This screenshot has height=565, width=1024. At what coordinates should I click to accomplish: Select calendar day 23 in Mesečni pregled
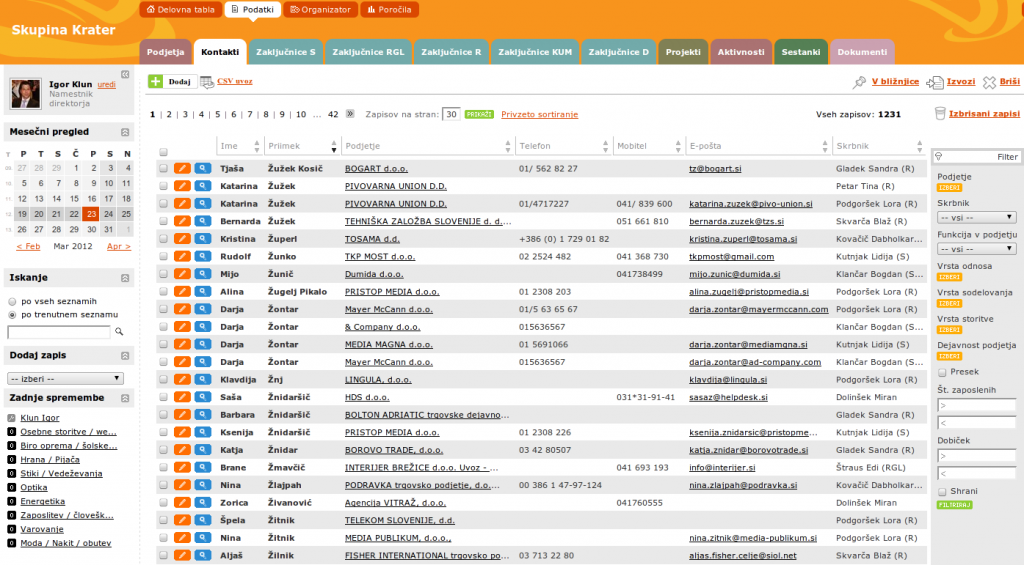click(91, 214)
